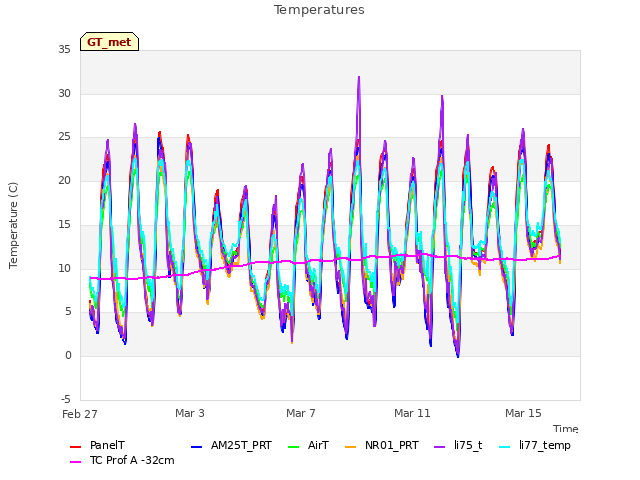The width and height of the screenshot is (640, 480).
Task: Toggle the NR01_PRT legend entry
Action: (382, 445)
